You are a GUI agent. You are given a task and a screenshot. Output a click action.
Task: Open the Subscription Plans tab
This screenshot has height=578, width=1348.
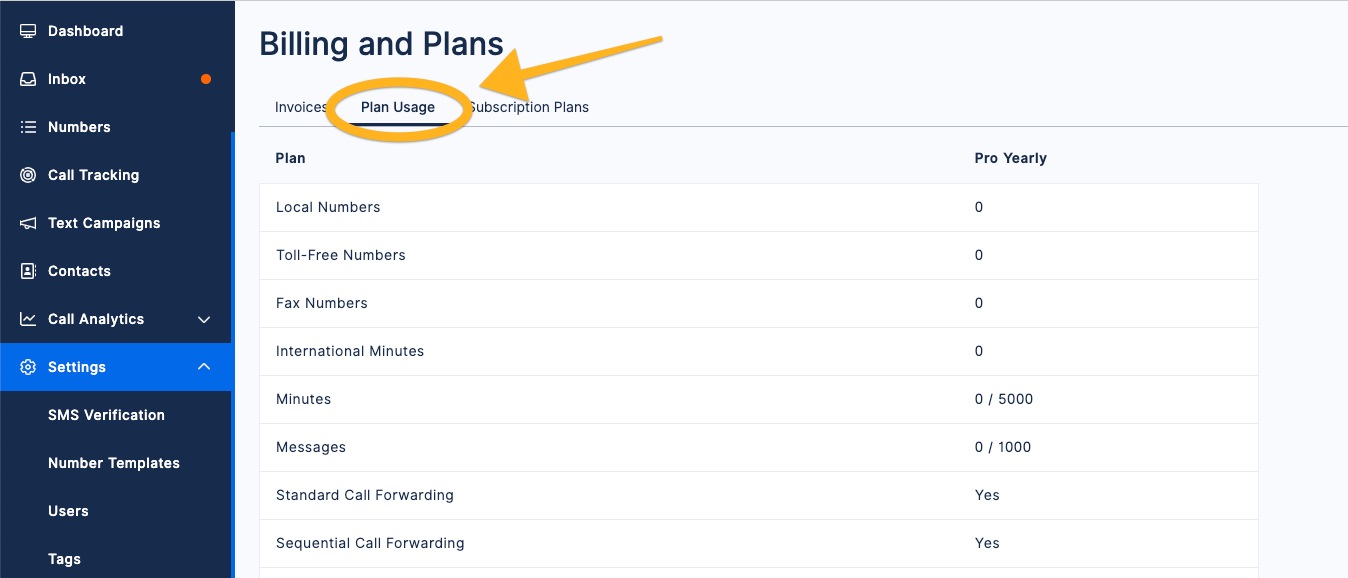click(x=528, y=107)
